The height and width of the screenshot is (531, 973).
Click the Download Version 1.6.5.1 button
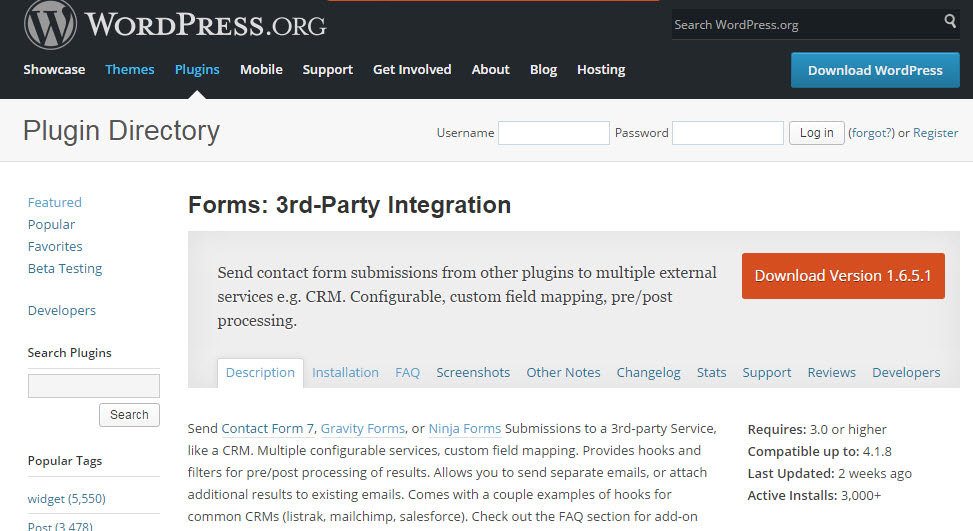[843, 276]
